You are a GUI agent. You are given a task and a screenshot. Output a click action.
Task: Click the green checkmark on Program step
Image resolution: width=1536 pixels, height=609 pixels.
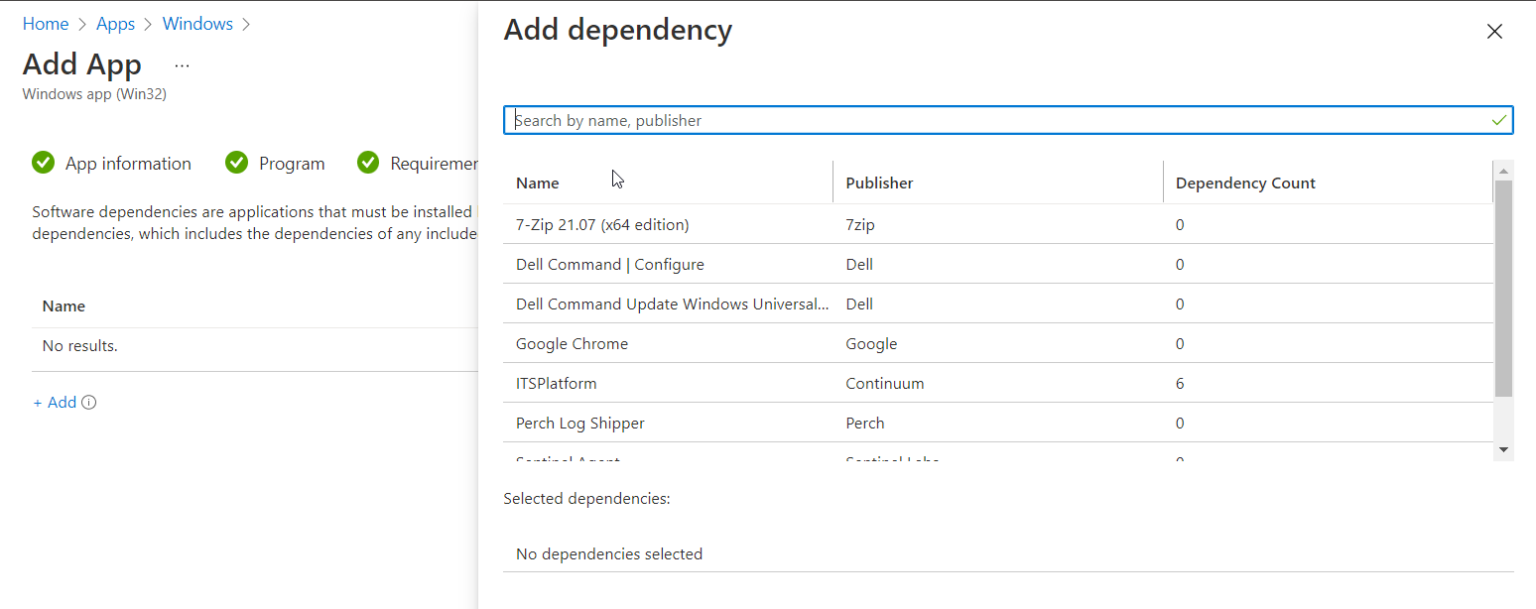(x=236, y=162)
